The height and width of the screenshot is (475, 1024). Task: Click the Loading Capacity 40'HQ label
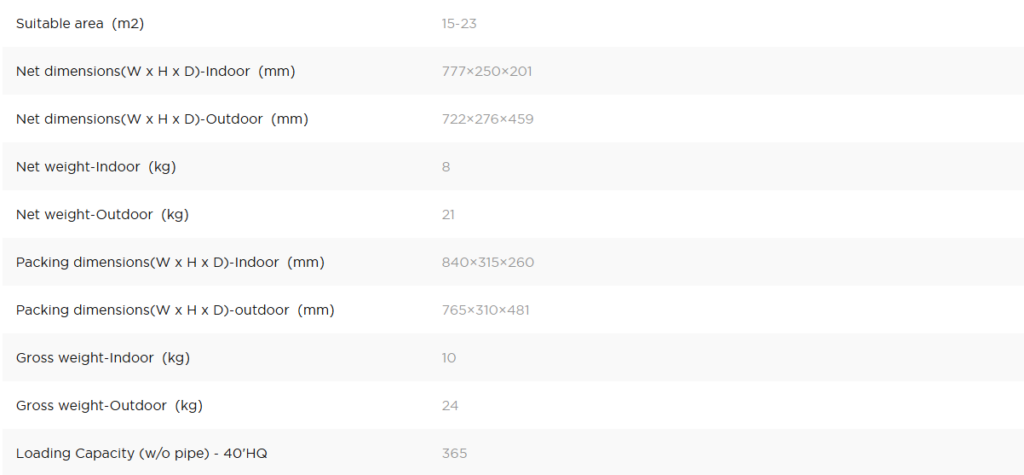coord(142,453)
